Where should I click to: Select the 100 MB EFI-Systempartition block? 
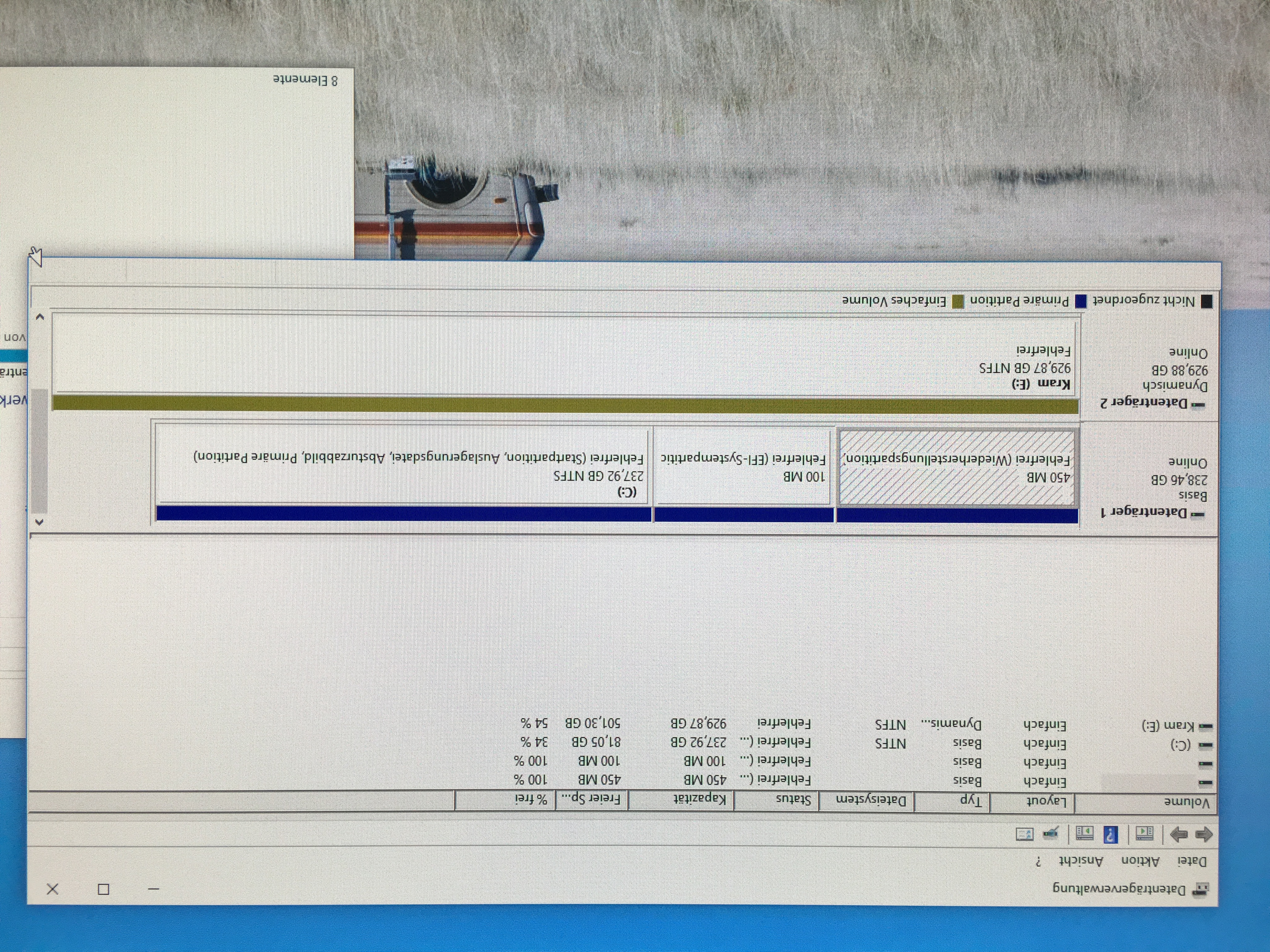(744, 474)
